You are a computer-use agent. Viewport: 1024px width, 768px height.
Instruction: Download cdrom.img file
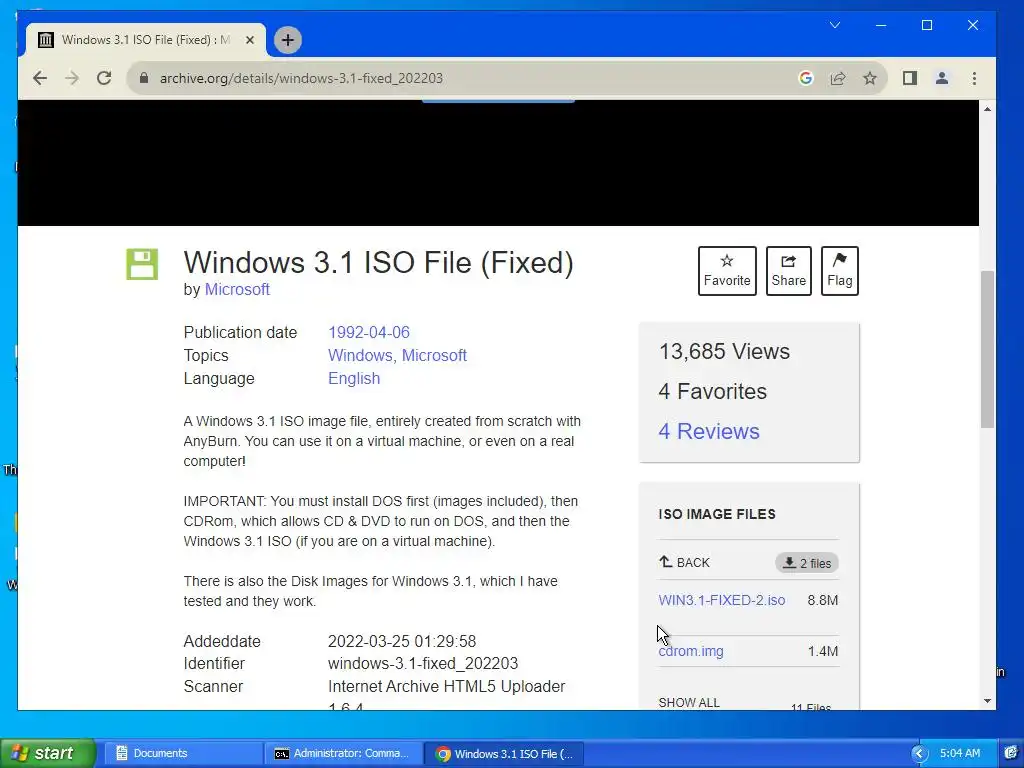(691, 651)
